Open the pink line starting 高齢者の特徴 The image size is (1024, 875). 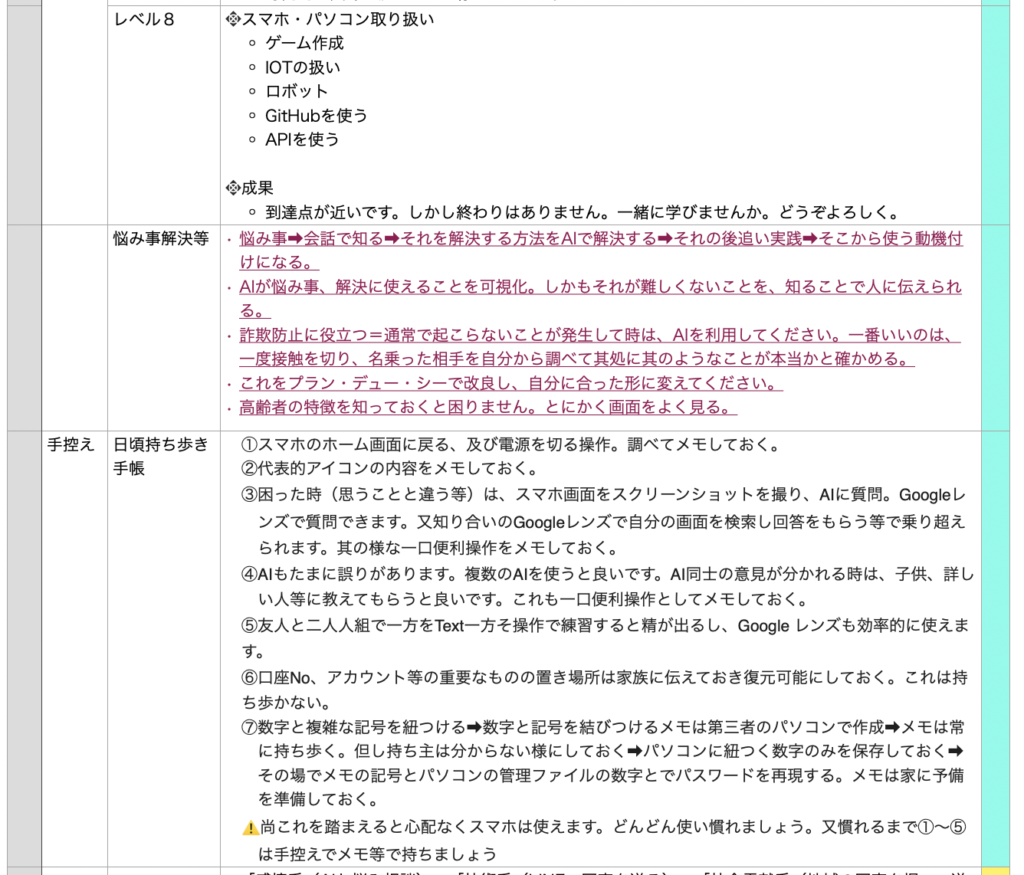(x=488, y=408)
